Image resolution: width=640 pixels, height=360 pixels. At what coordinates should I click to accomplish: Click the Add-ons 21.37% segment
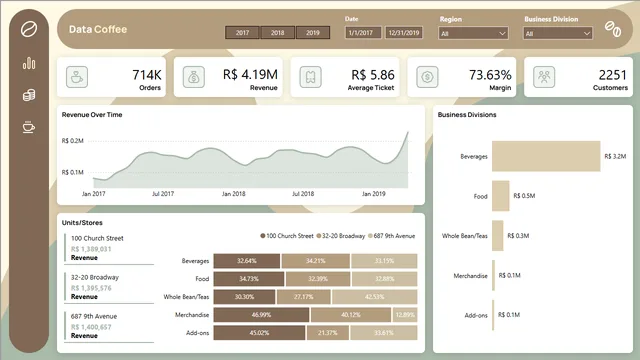coord(328,333)
